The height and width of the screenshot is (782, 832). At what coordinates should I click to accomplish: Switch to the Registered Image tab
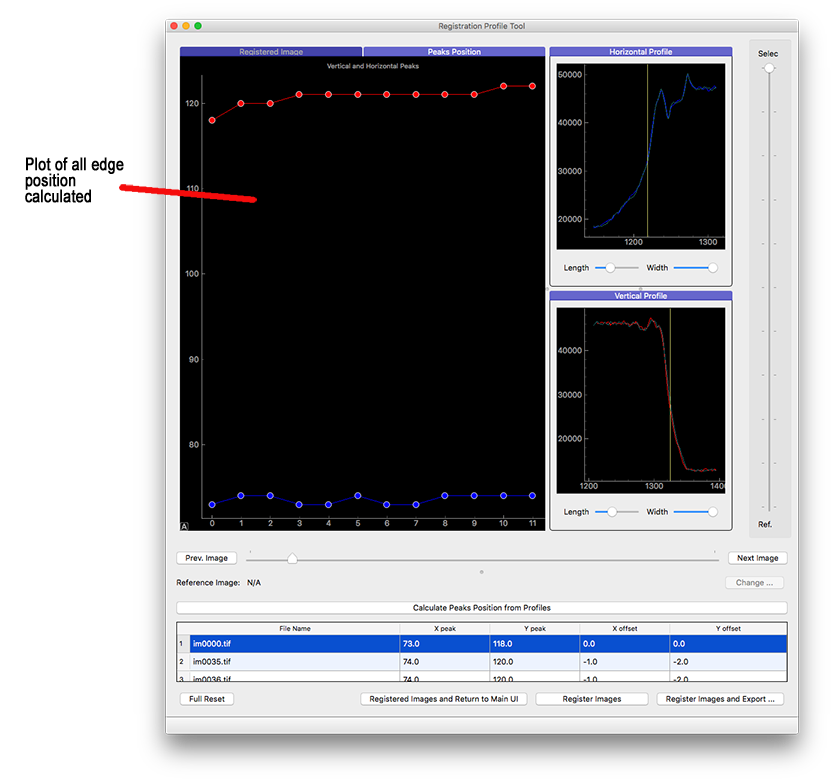[271, 52]
